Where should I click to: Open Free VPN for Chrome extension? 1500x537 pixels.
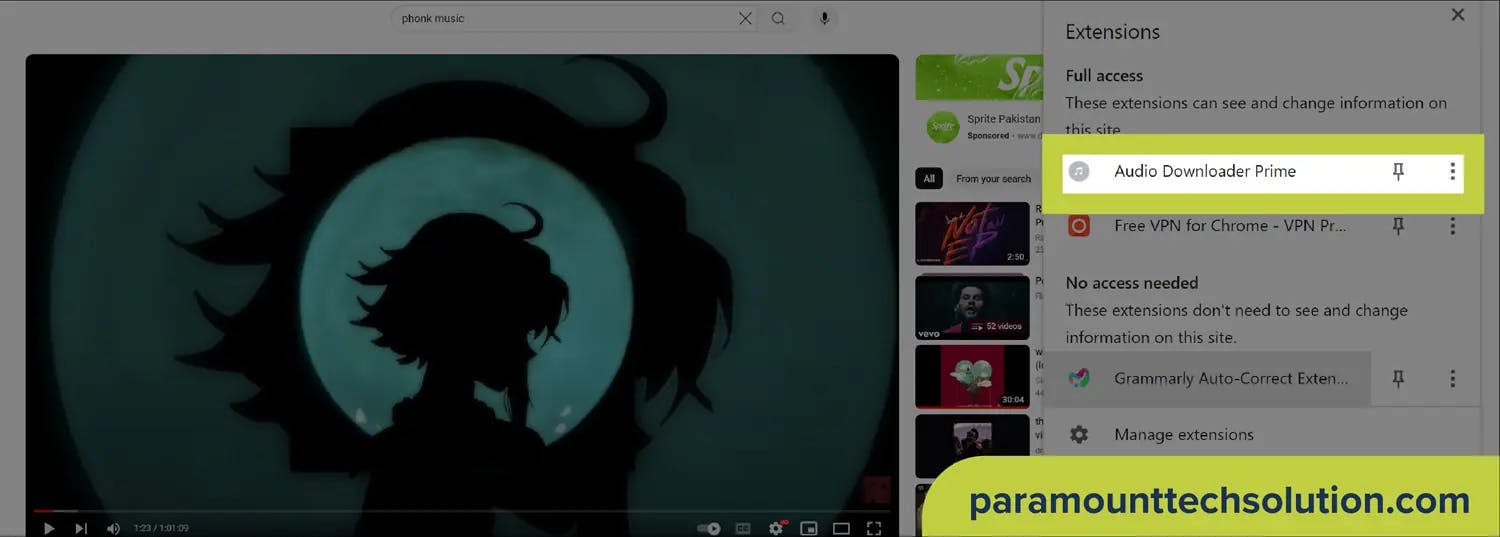click(x=1229, y=226)
